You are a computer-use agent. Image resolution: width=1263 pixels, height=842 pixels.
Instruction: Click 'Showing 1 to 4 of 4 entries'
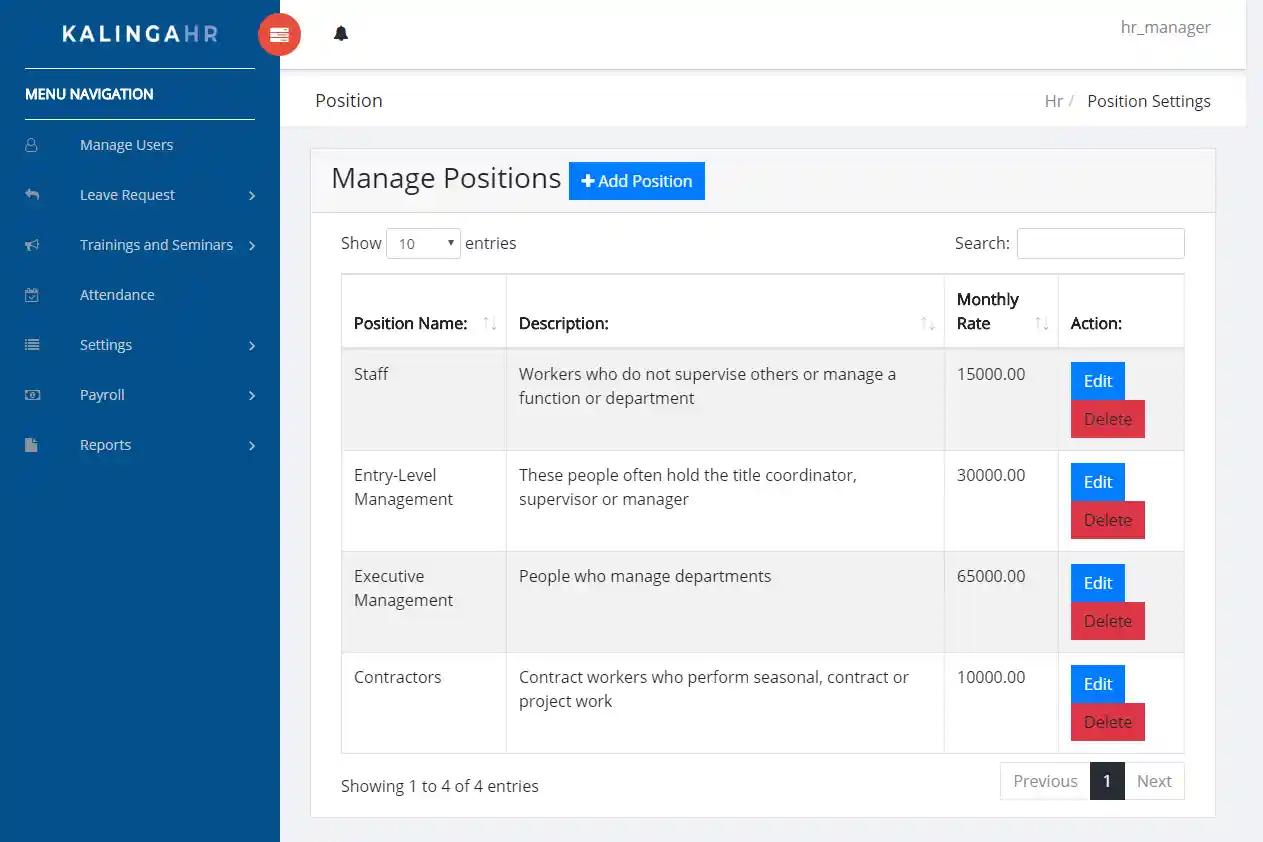tap(440, 786)
